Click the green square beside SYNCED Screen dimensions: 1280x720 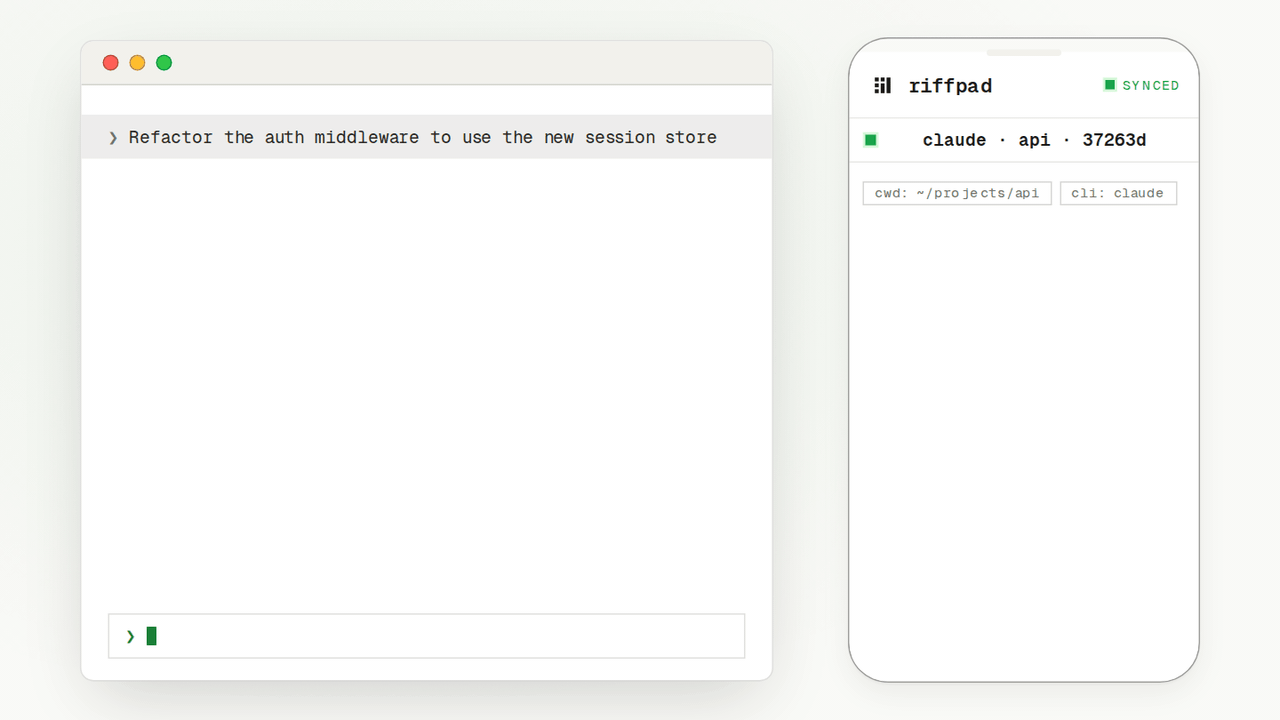tap(1109, 85)
